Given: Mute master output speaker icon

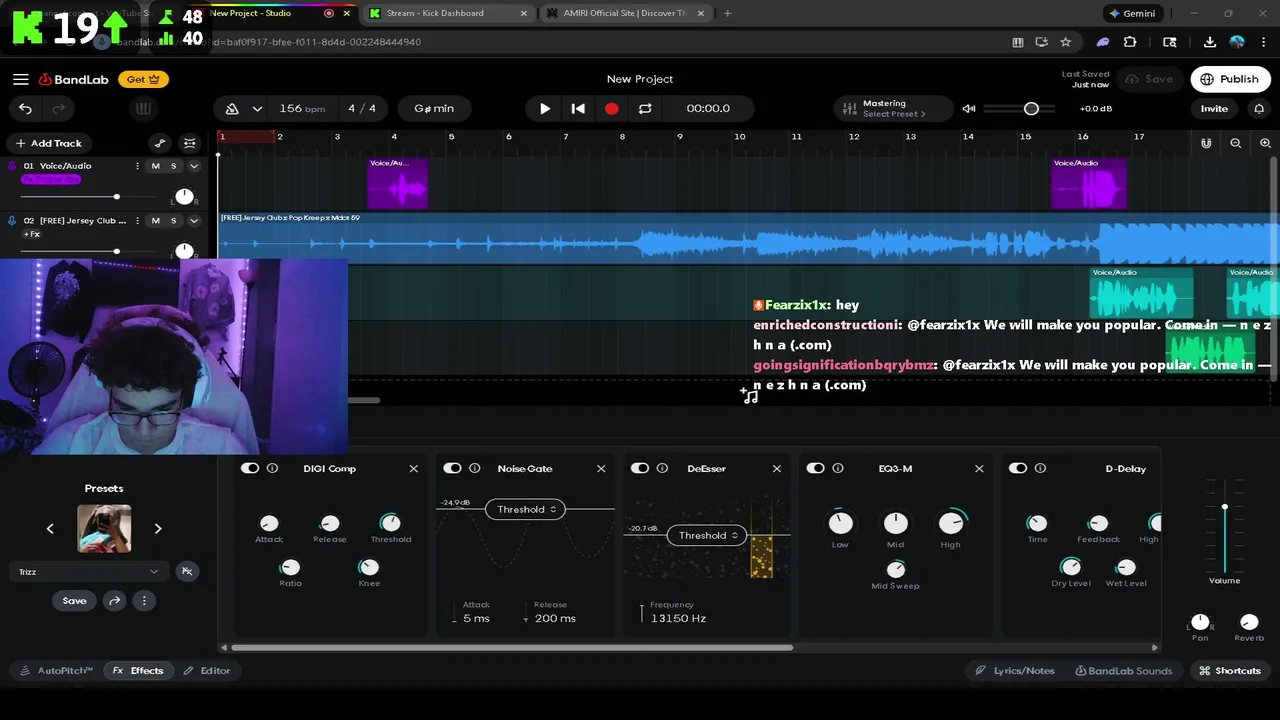Looking at the screenshot, I should point(968,108).
